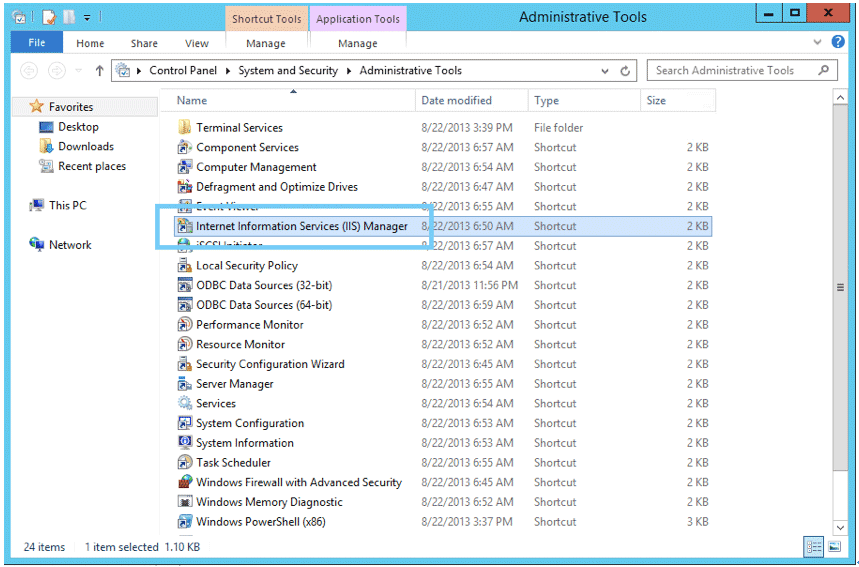The height and width of the screenshot is (567, 859).
Task: Click the search magnifier icon
Action: (823, 70)
